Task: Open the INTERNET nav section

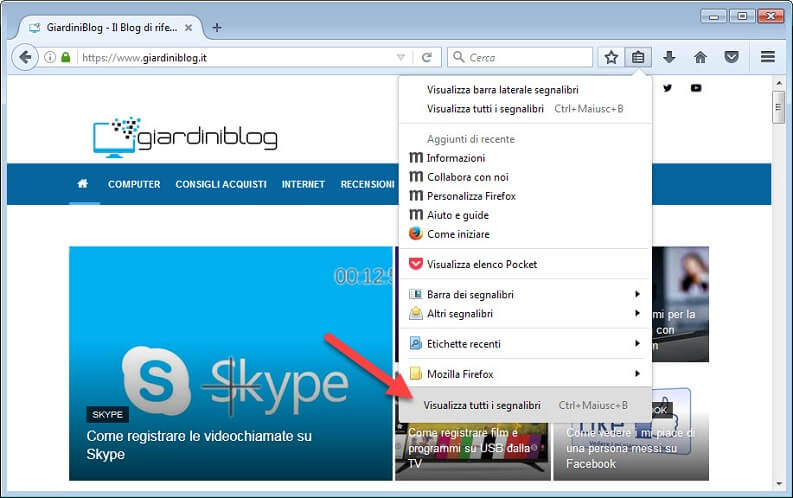Action: tap(303, 184)
